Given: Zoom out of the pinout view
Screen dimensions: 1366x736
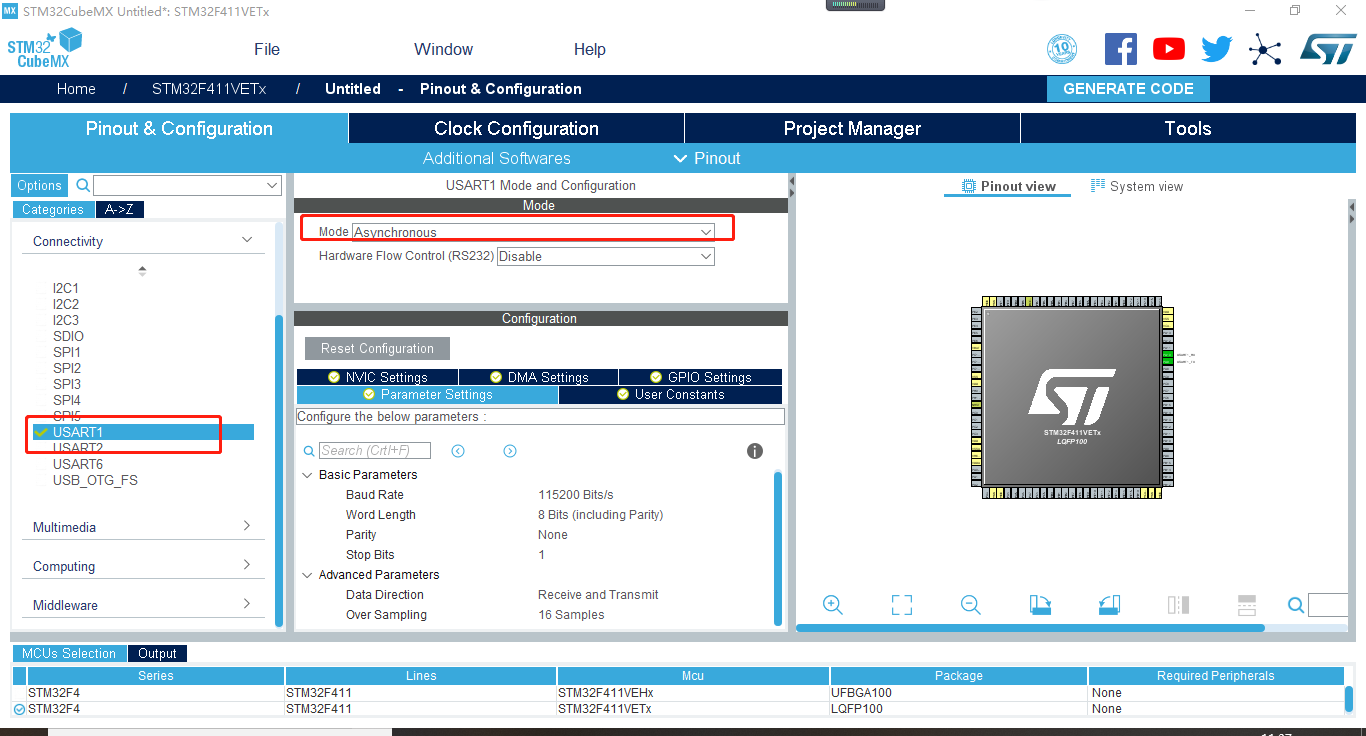Looking at the screenshot, I should tap(970, 605).
